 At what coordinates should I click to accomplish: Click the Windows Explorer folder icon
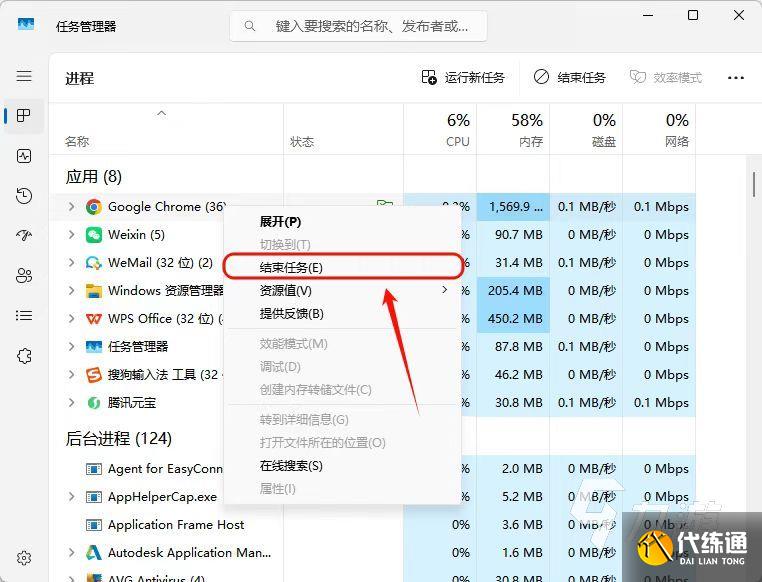pyautogui.click(x=94, y=291)
